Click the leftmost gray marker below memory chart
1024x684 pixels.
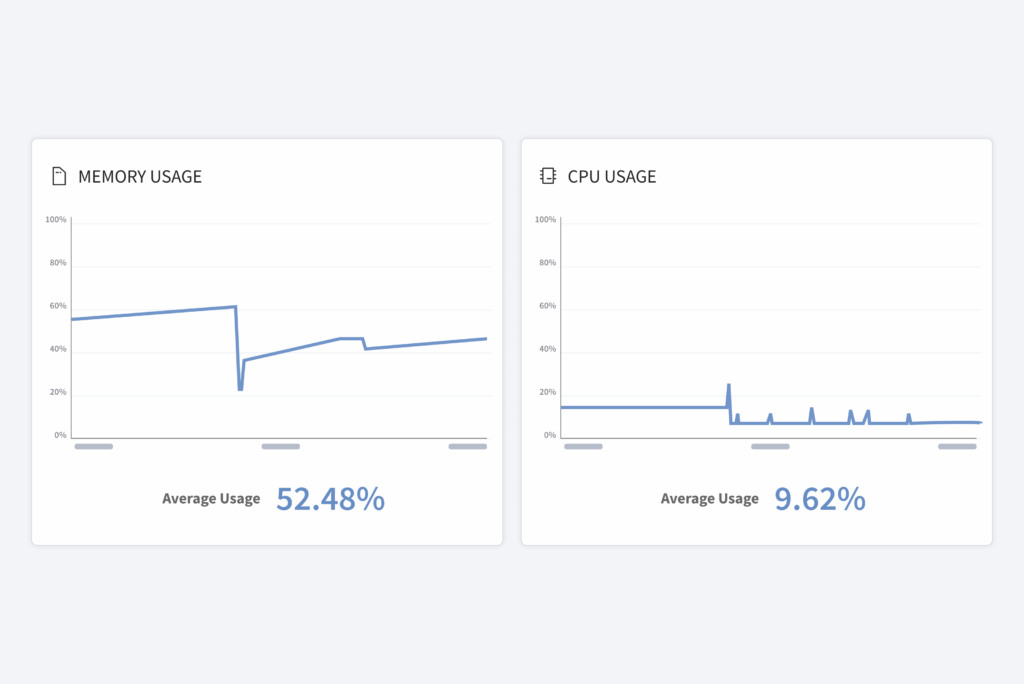pos(94,446)
